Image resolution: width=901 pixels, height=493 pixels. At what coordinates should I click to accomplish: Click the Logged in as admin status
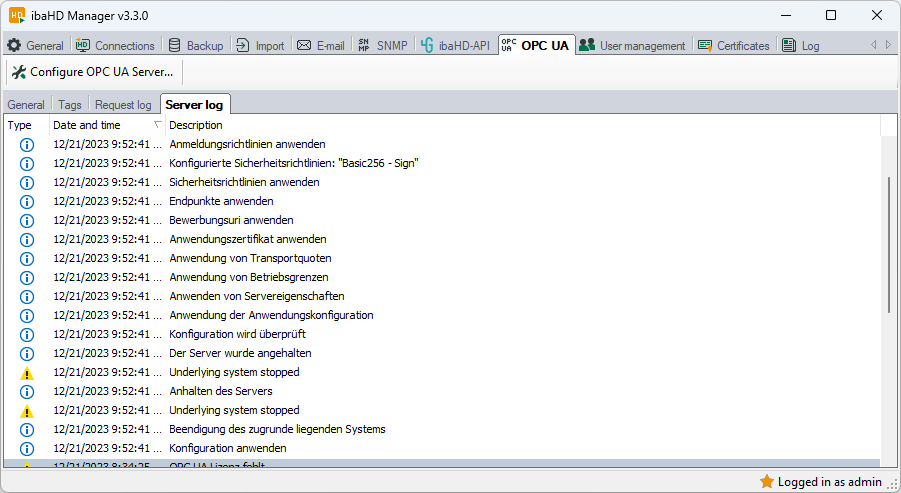click(x=821, y=482)
